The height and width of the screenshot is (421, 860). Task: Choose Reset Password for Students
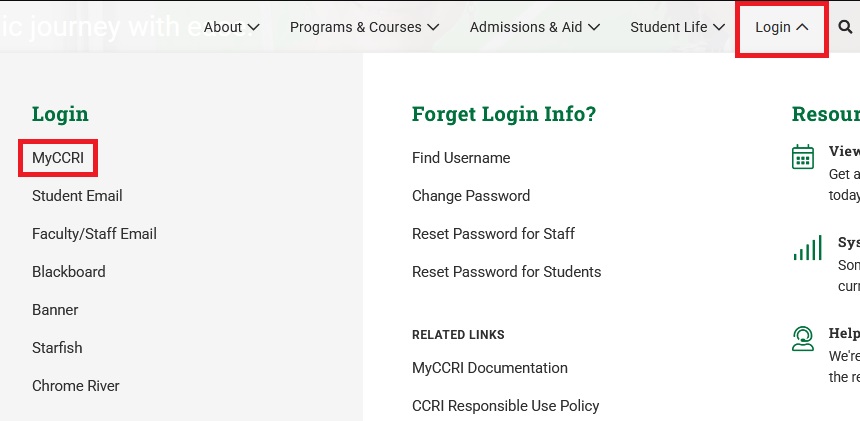click(506, 272)
